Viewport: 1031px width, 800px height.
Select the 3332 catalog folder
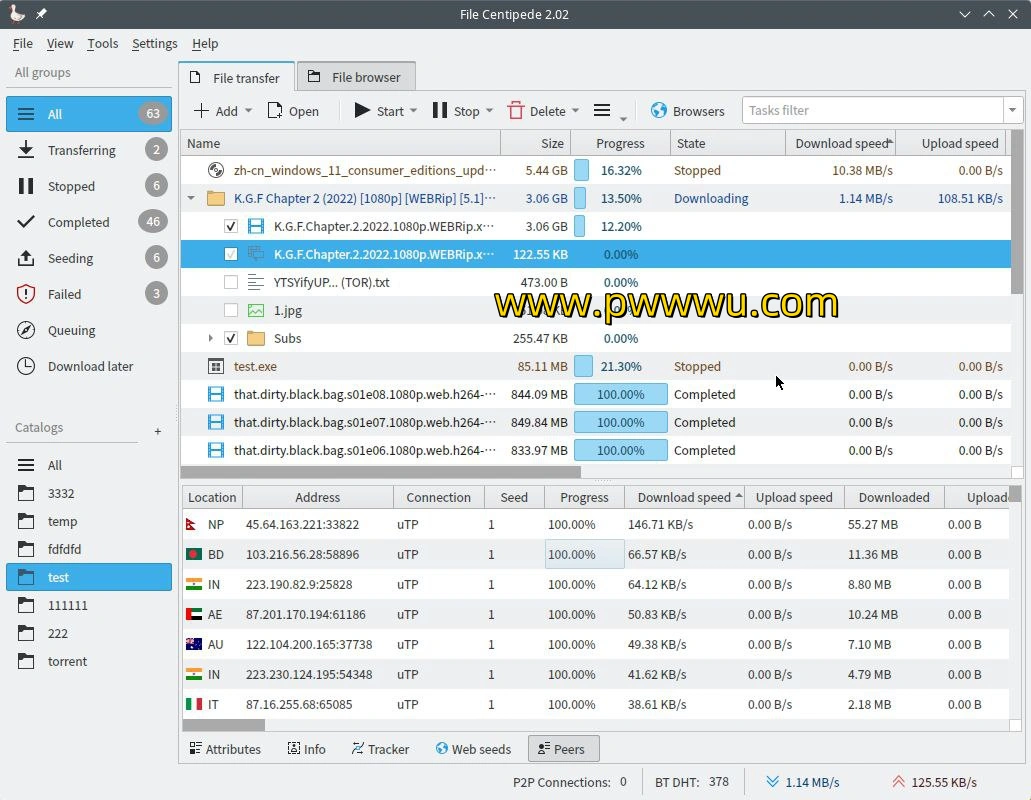coord(89,493)
